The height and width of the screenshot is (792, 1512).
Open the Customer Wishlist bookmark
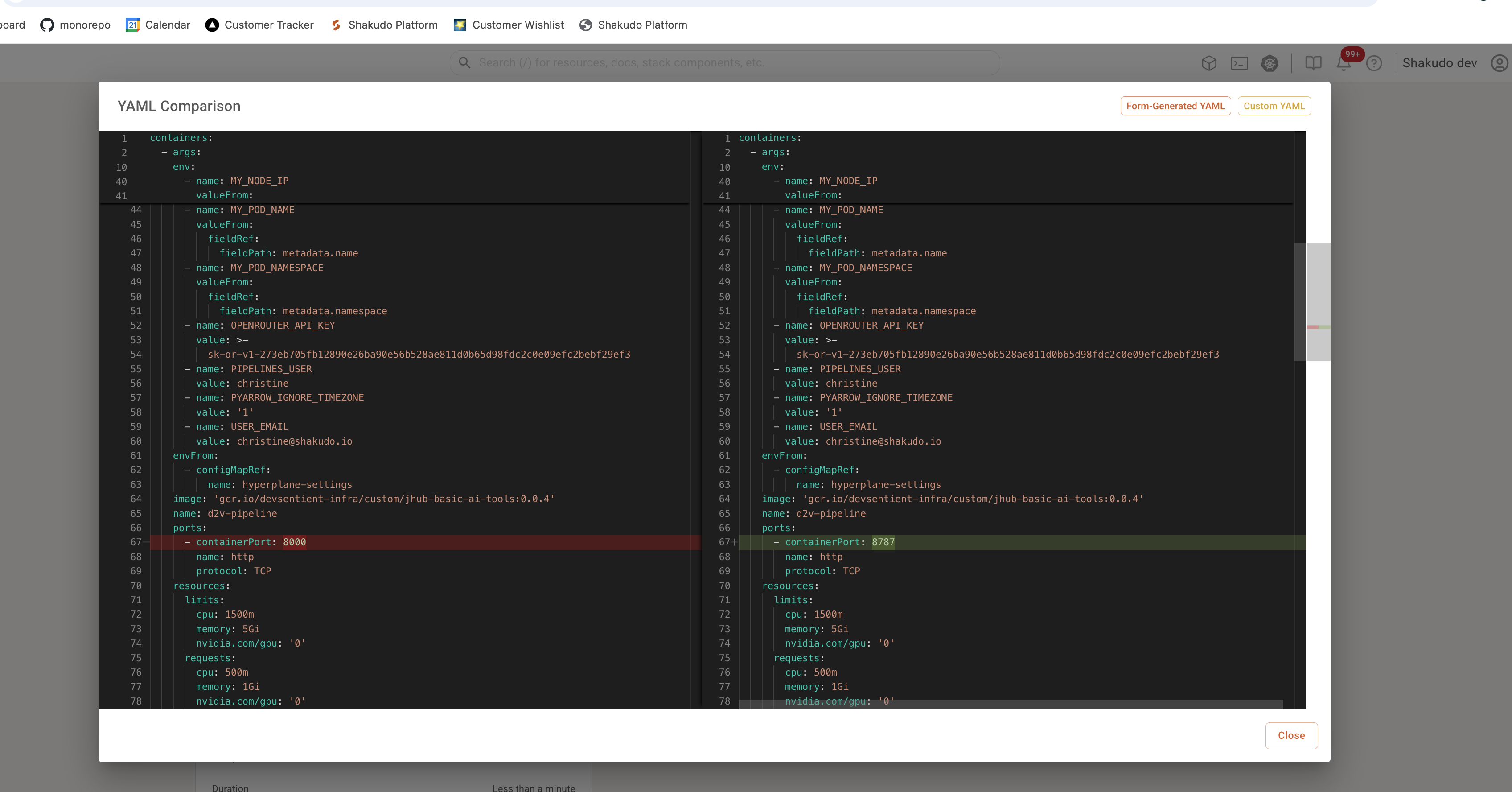click(508, 25)
